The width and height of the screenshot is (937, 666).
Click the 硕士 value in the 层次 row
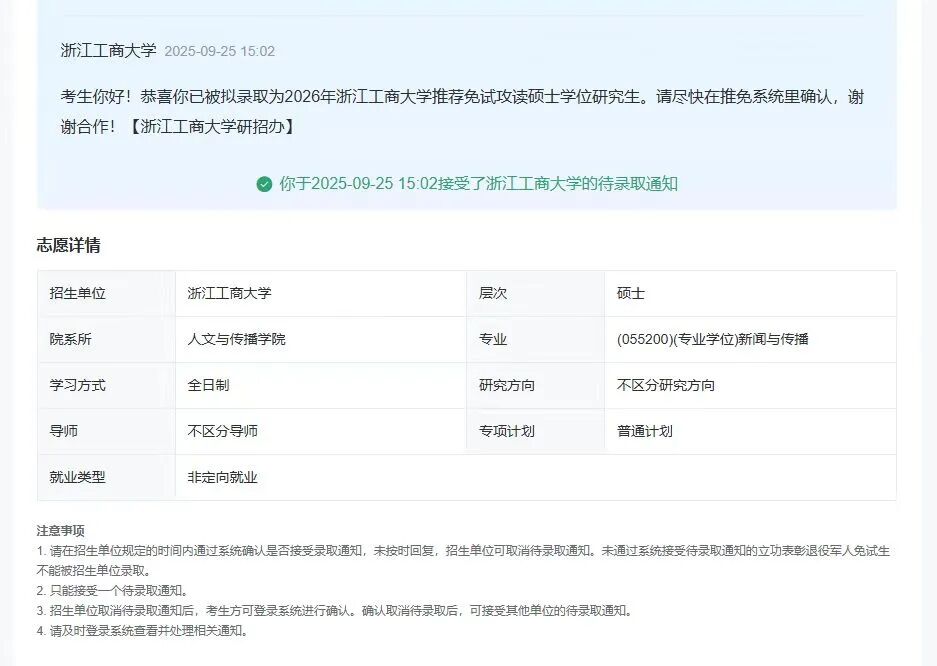click(631, 294)
